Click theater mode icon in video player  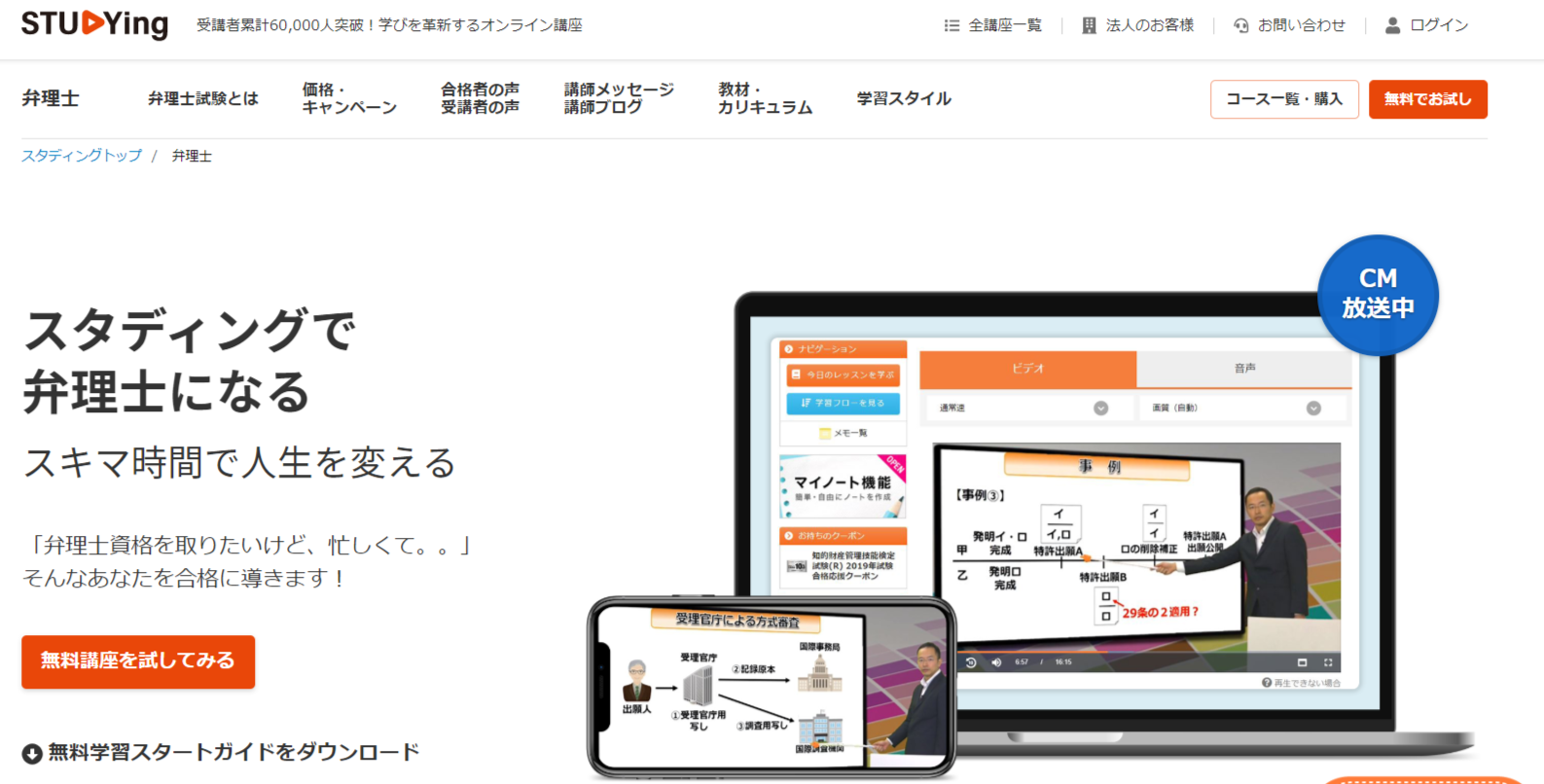[x=1303, y=662]
